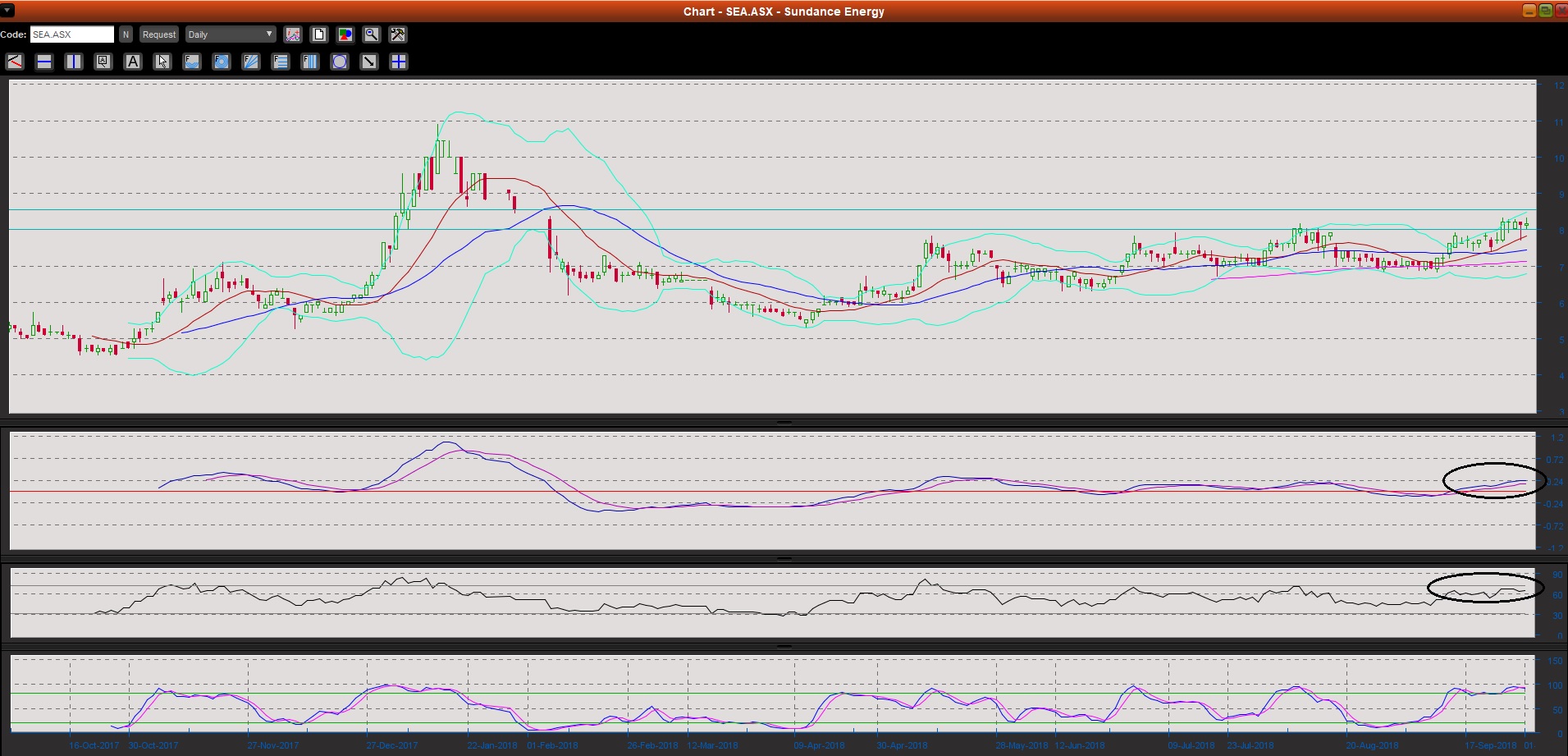
Task: Close the Sundance Energy chart window
Action: (x=1560, y=11)
